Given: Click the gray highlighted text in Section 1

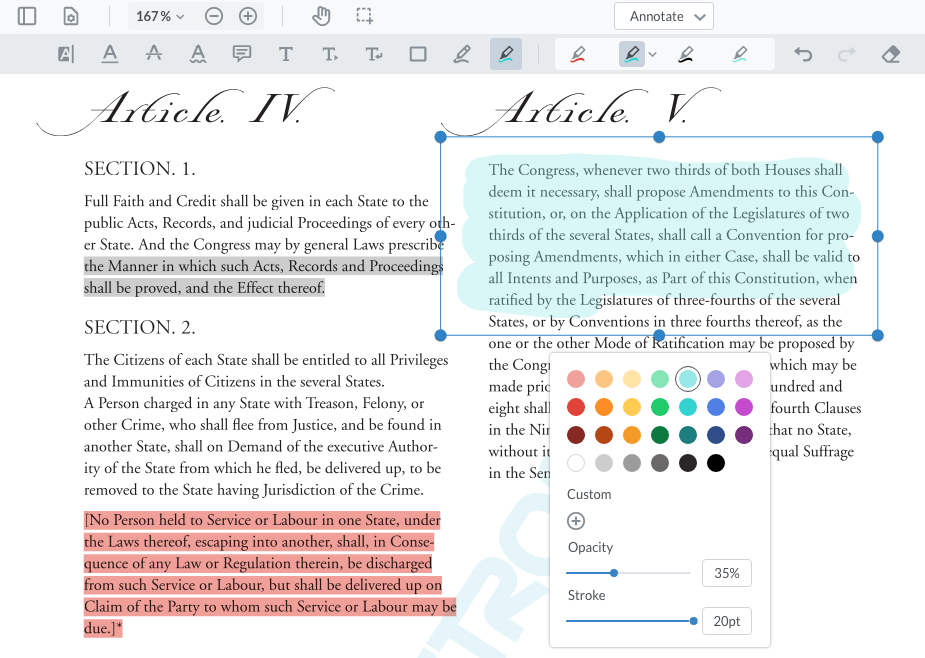Looking at the screenshot, I should click(x=263, y=277).
